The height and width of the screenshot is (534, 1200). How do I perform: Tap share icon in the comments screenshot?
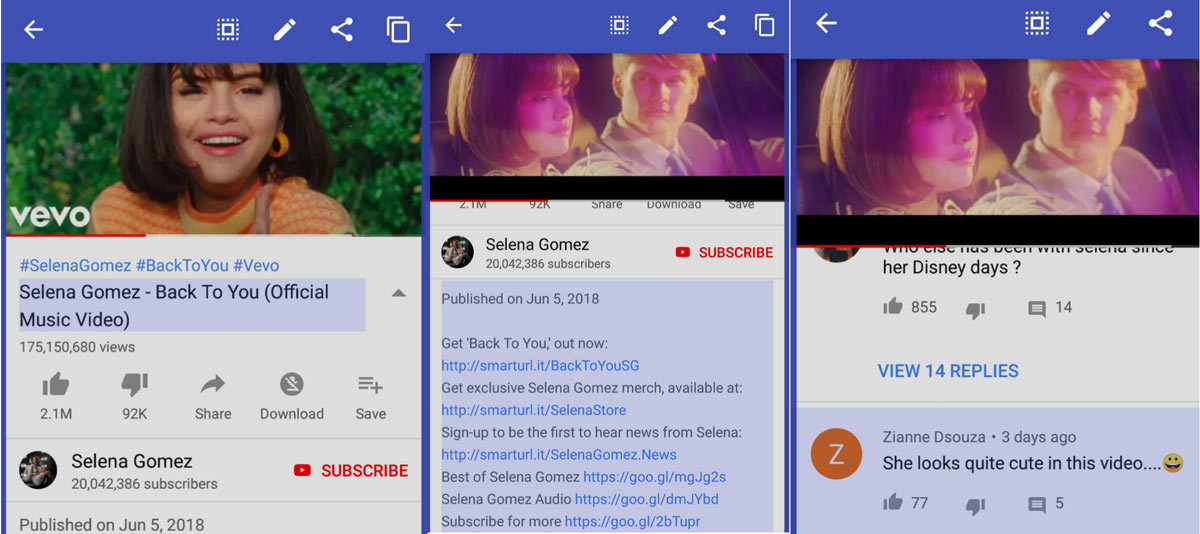(x=1160, y=23)
